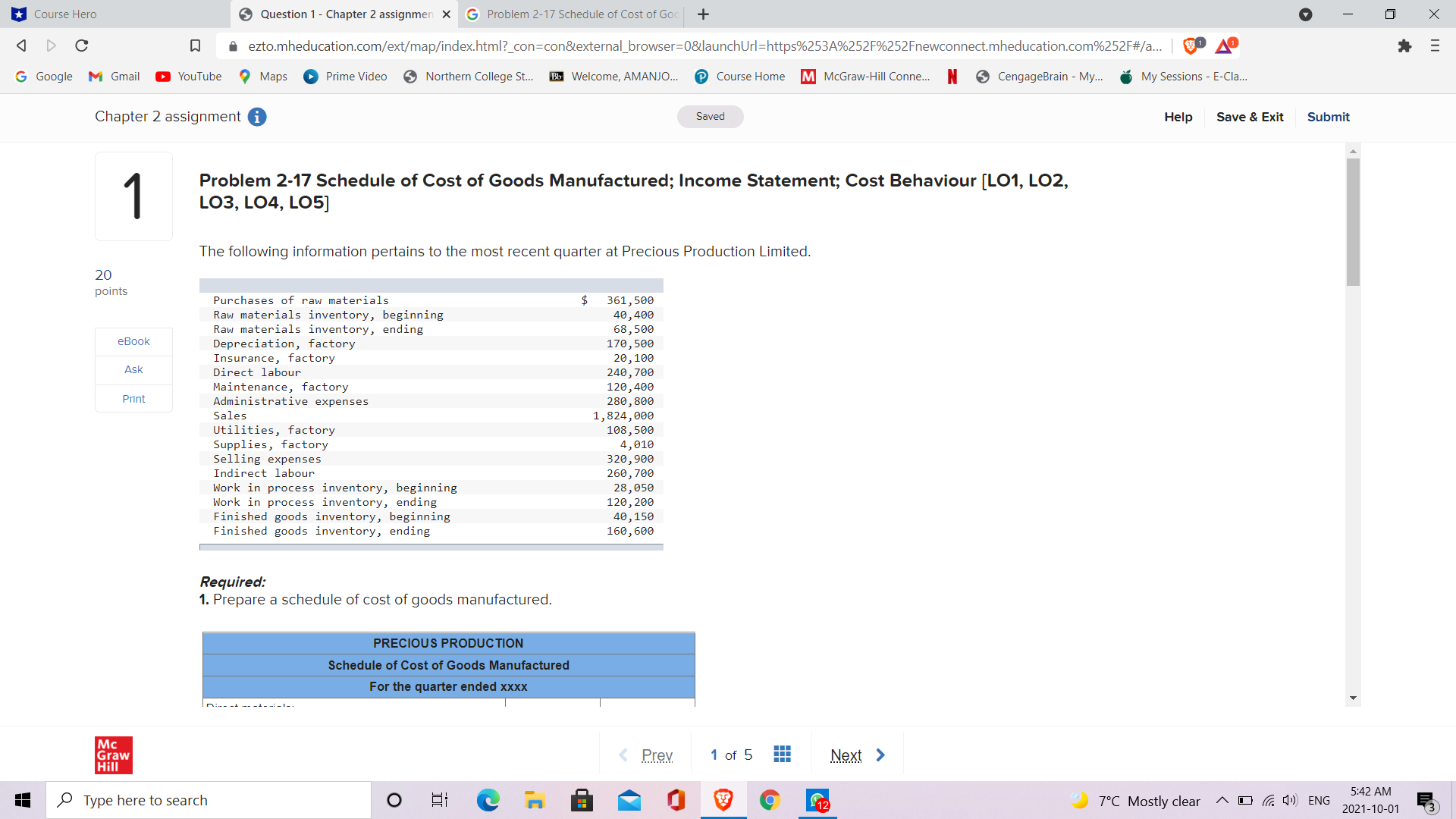Reload the page with refresh icon
Image resolution: width=1456 pixels, height=819 pixels.
click(82, 46)
